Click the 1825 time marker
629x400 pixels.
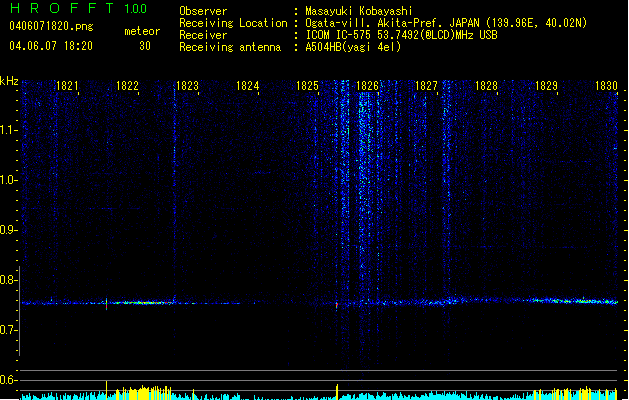(x=307, y=86)
